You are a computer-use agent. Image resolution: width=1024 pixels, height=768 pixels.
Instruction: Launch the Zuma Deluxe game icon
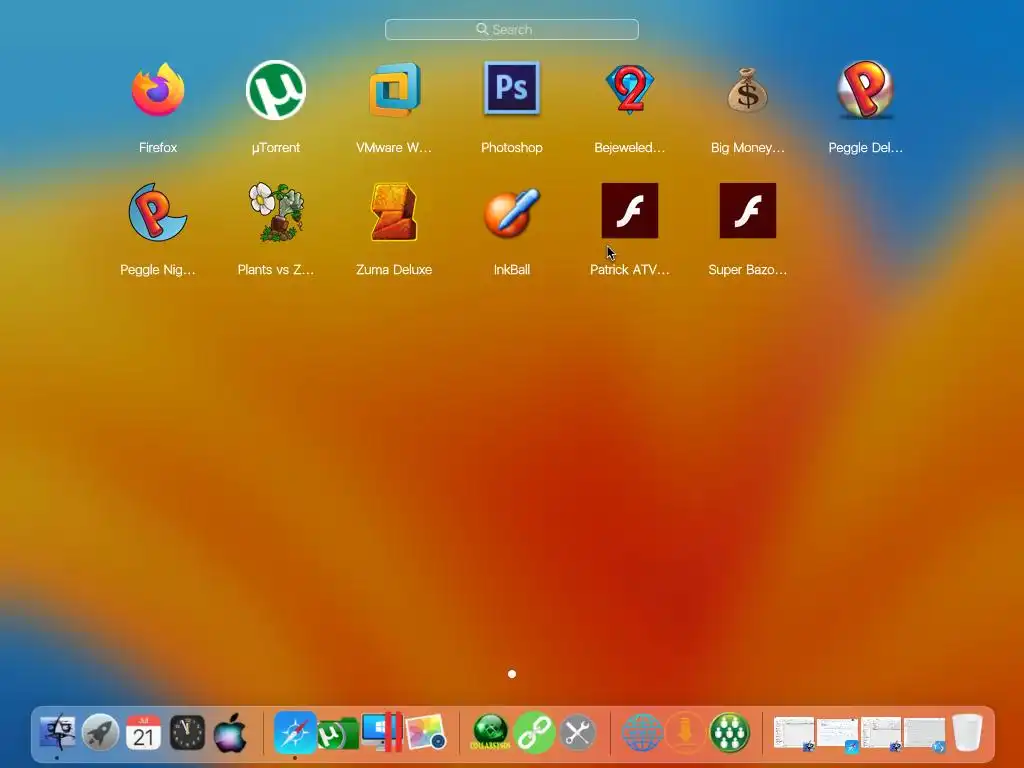(394, 212)
